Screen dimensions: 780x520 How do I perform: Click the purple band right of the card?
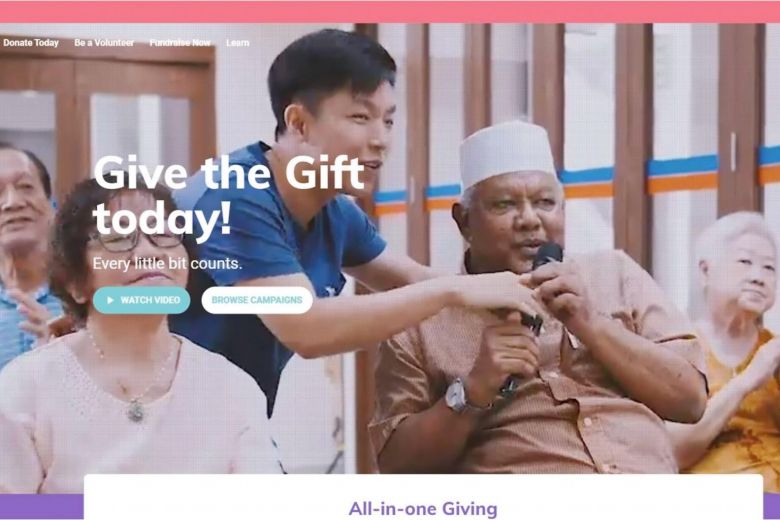(772, 507)
